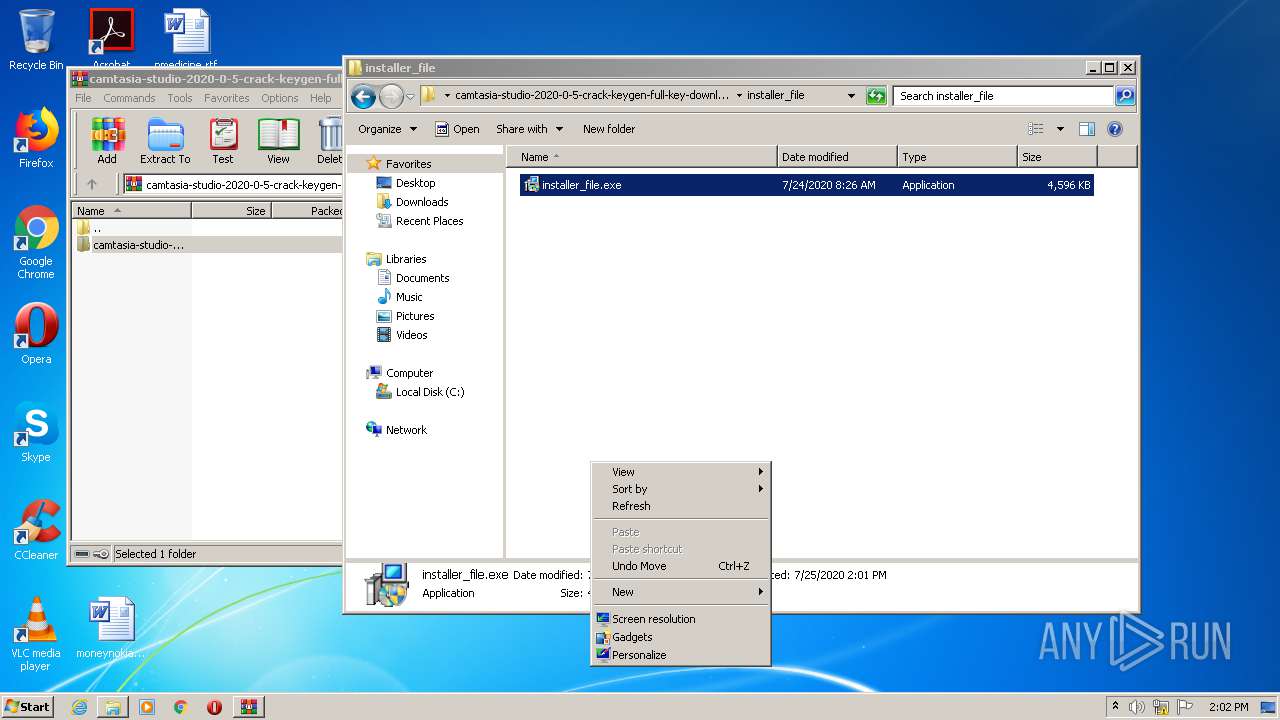Click the Internet Explorer taskbar icon
Viewport: 1280px width, 720px height.
(79, 707)
